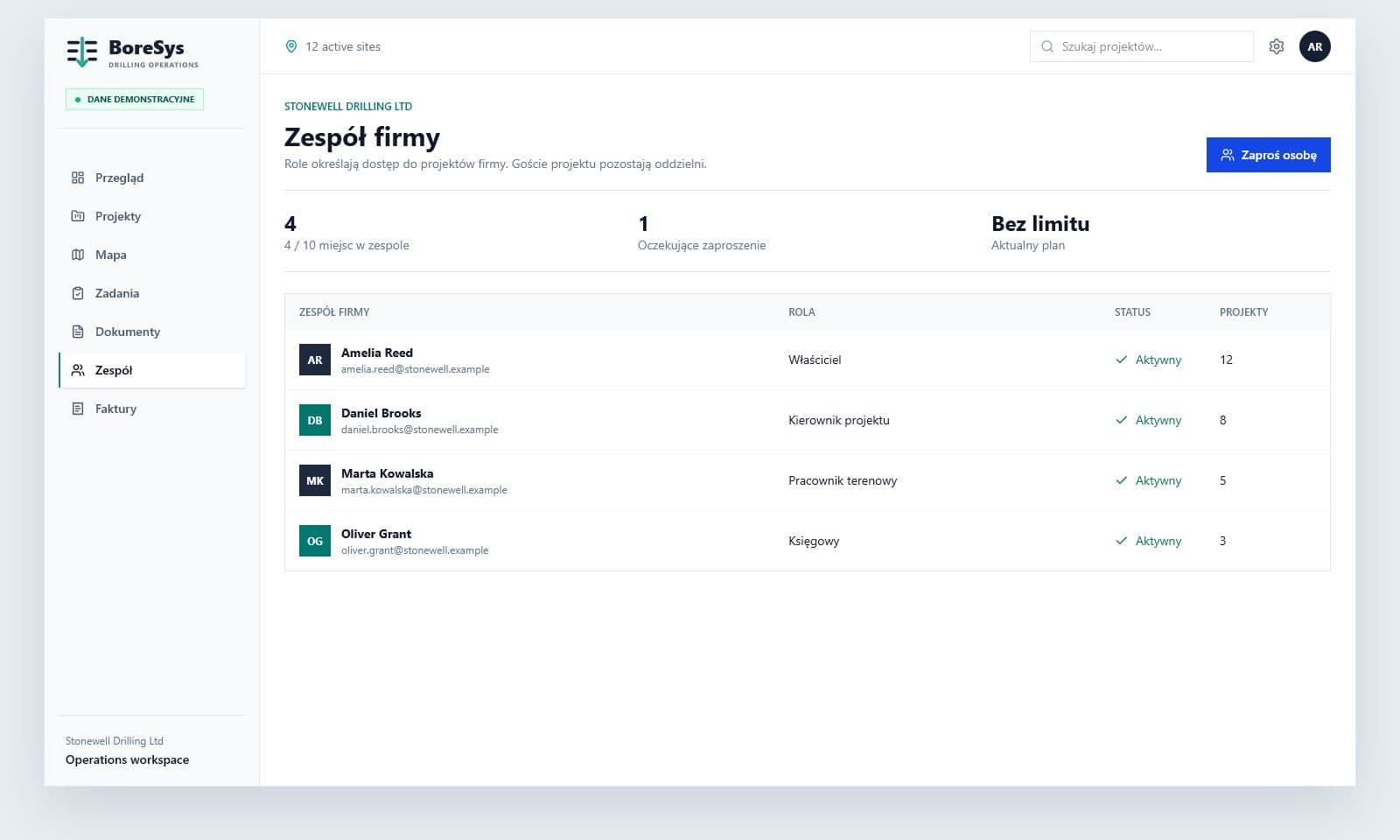This screenshot has height=840, width=1400.
Task: Click the Projekty sidebar icon
Action: pos(78,216)
